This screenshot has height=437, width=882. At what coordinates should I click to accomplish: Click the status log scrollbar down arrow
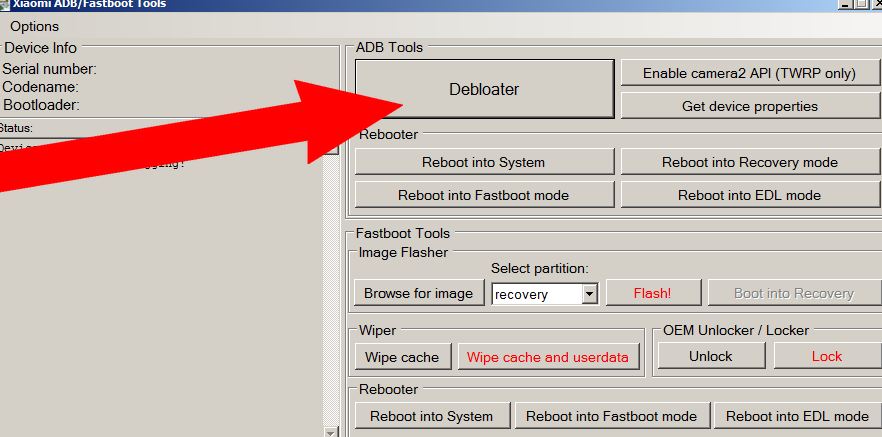click(x=331, y=432)
